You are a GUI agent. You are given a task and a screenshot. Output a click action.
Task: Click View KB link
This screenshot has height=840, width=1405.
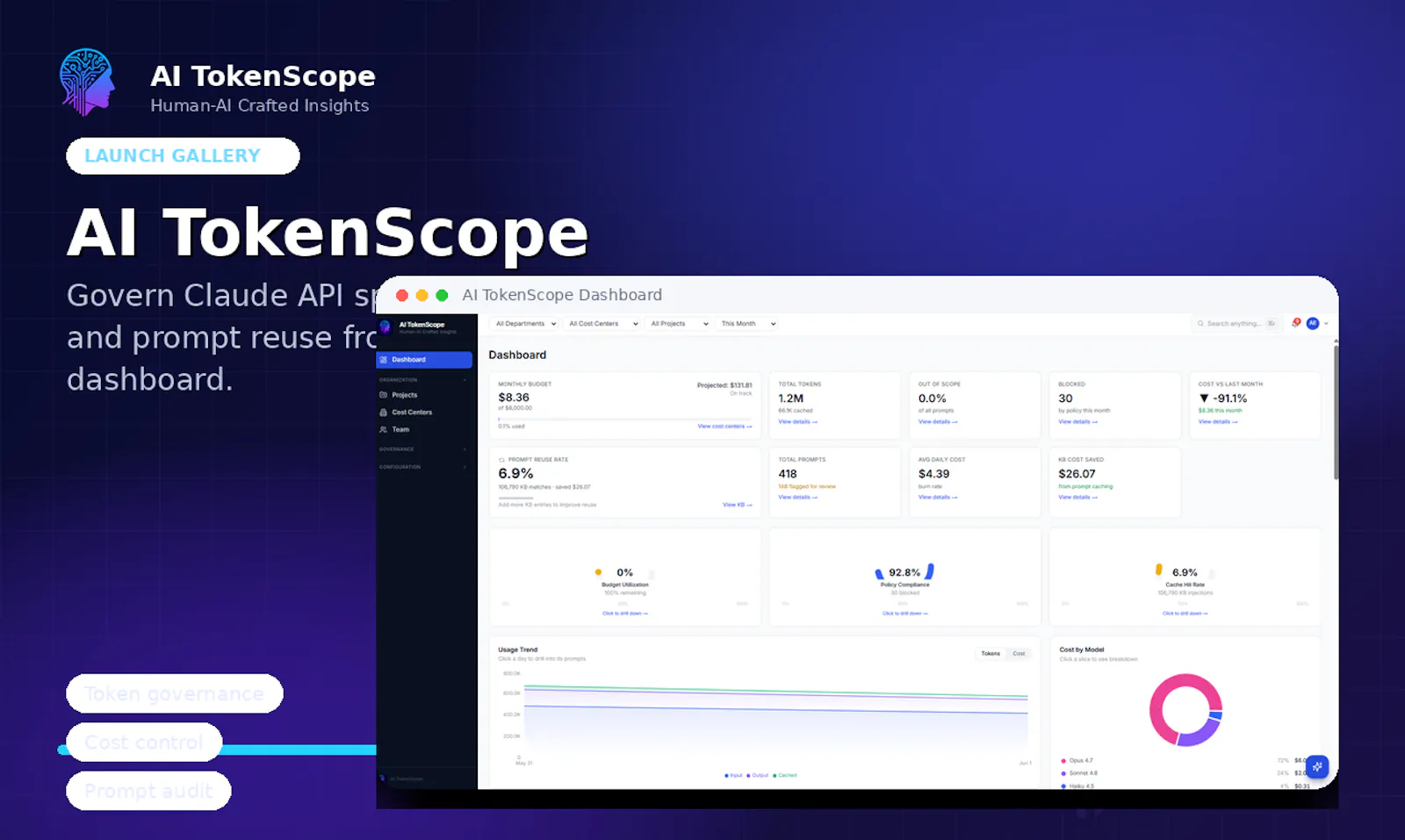point(737,505)
